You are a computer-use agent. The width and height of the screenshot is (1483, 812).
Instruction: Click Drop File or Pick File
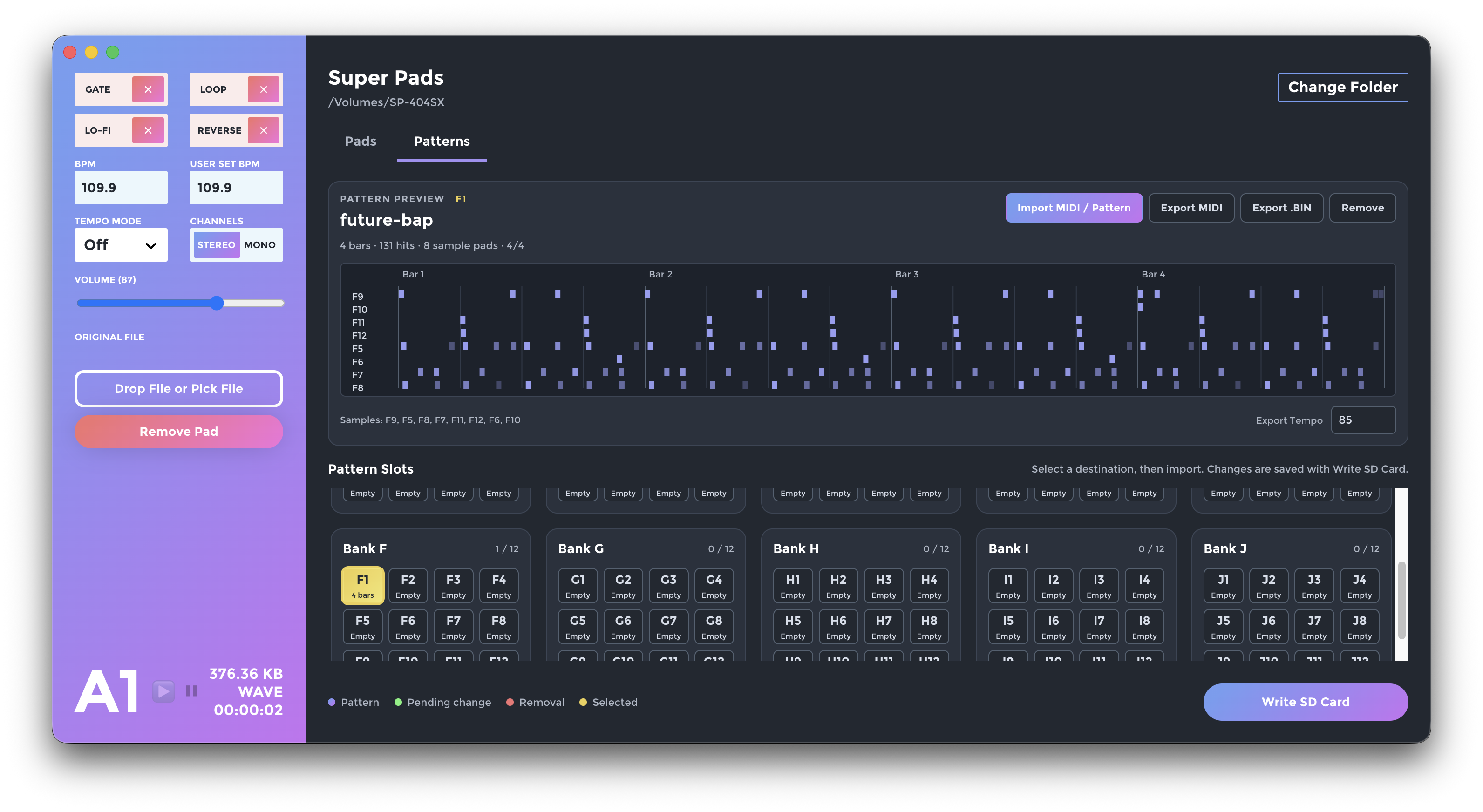178,388
